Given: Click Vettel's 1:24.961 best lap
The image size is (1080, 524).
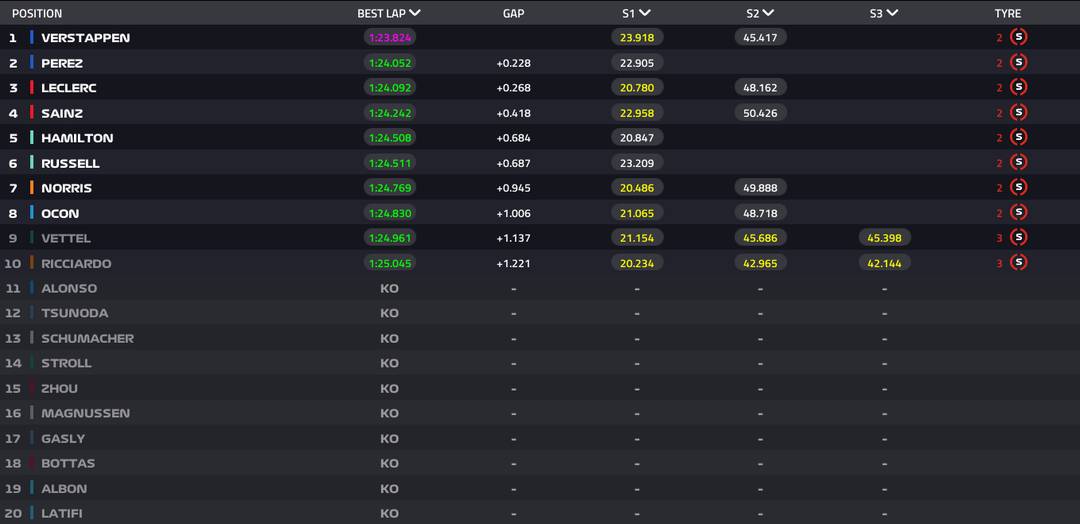Looking at the screenshot, I should pos(390,238).
